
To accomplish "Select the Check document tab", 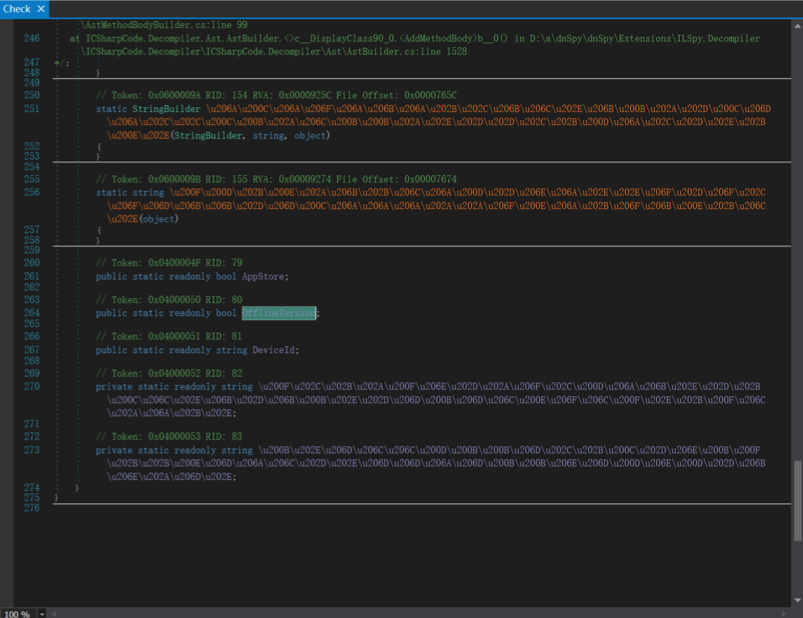I will point(17,9).
